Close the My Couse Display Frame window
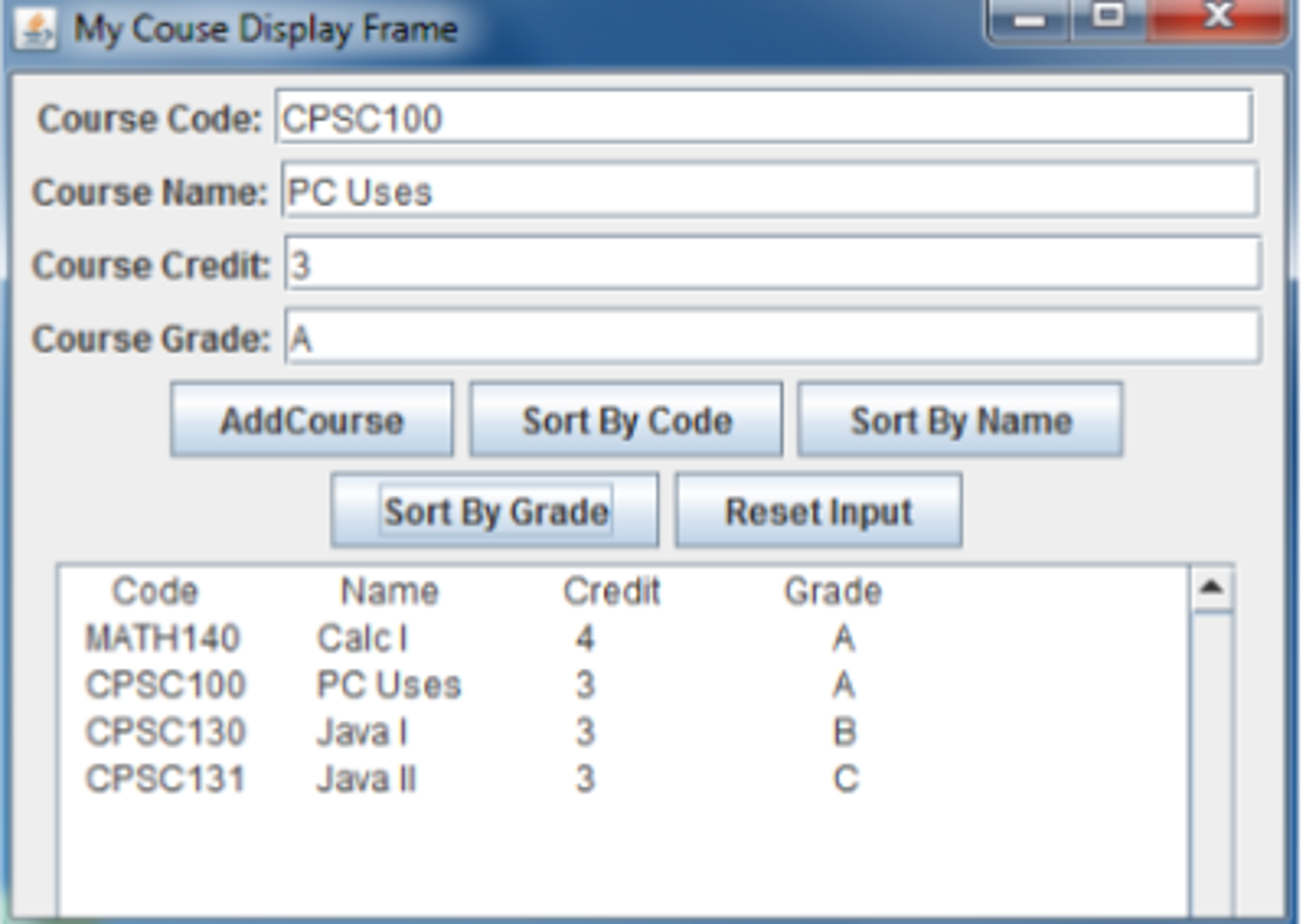 click(x=1218, y=18)
